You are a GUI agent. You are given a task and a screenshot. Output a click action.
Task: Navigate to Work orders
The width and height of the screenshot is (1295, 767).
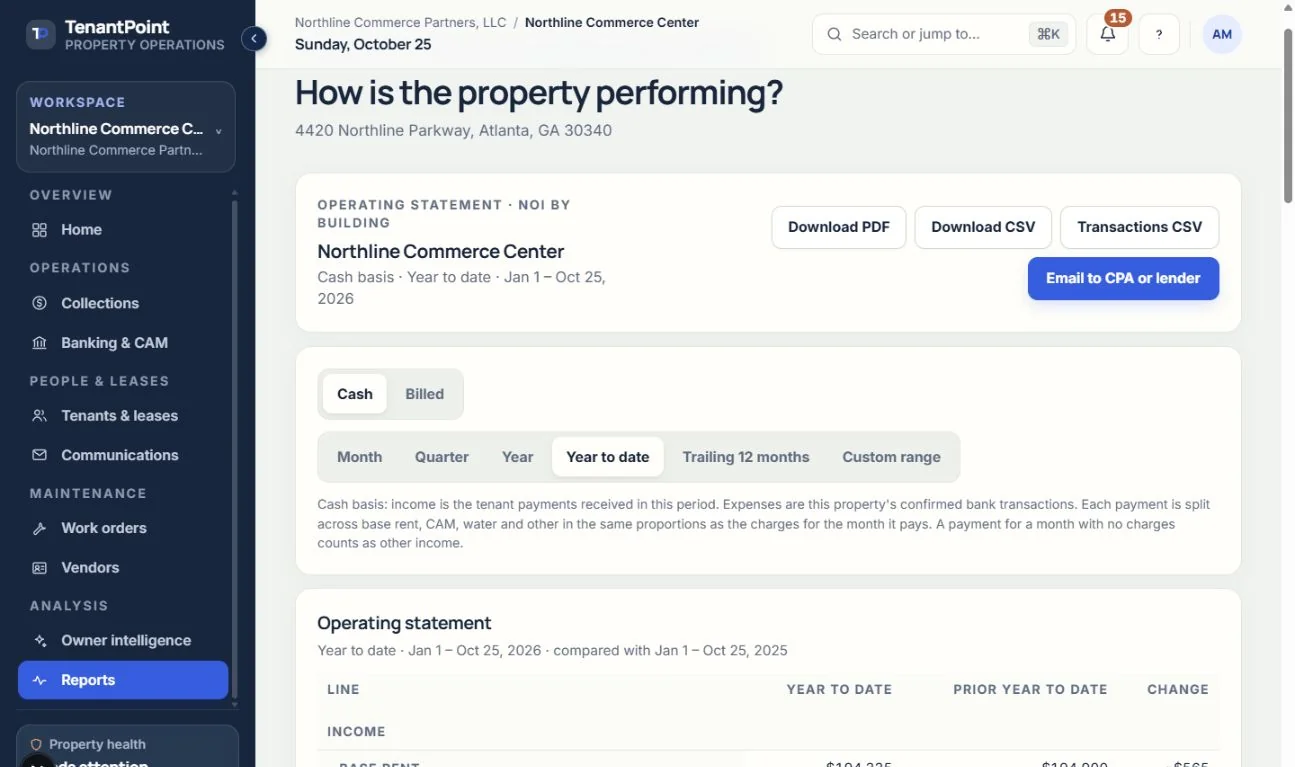coord(124,528)
